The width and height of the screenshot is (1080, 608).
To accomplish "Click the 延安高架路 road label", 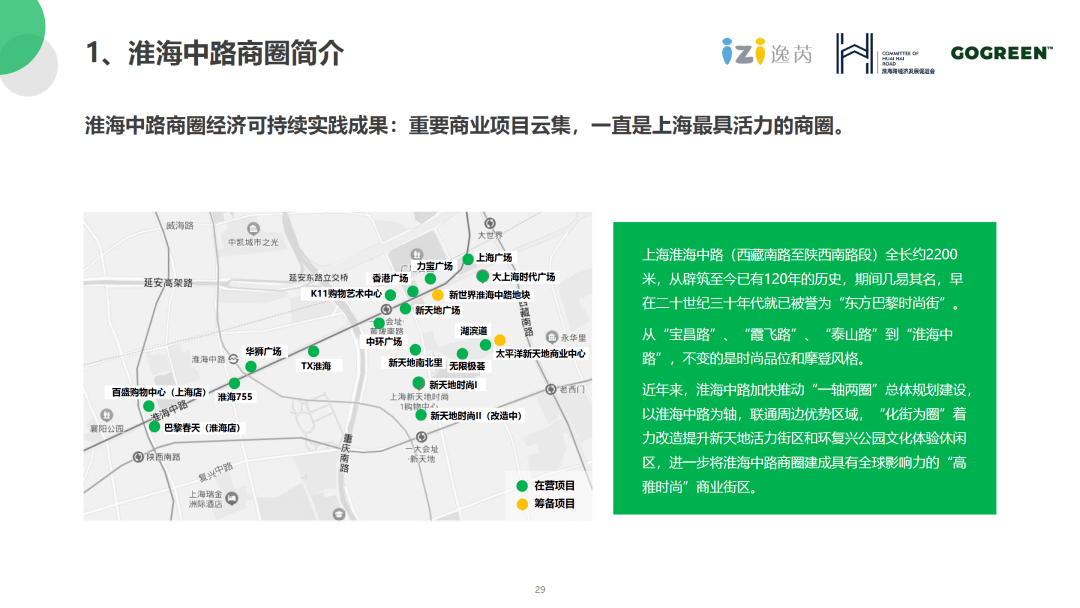I will (168, 283).
